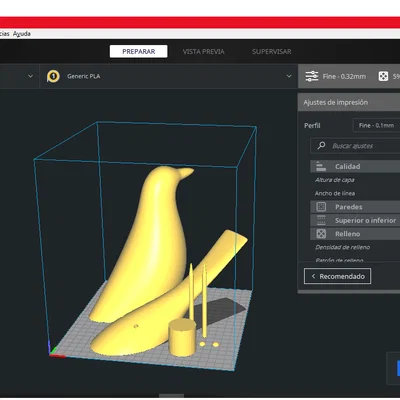This screenshot has height=400, width=400.
Task: Switch to the VISTA PREVIA tab
Action: click(203, 52)
